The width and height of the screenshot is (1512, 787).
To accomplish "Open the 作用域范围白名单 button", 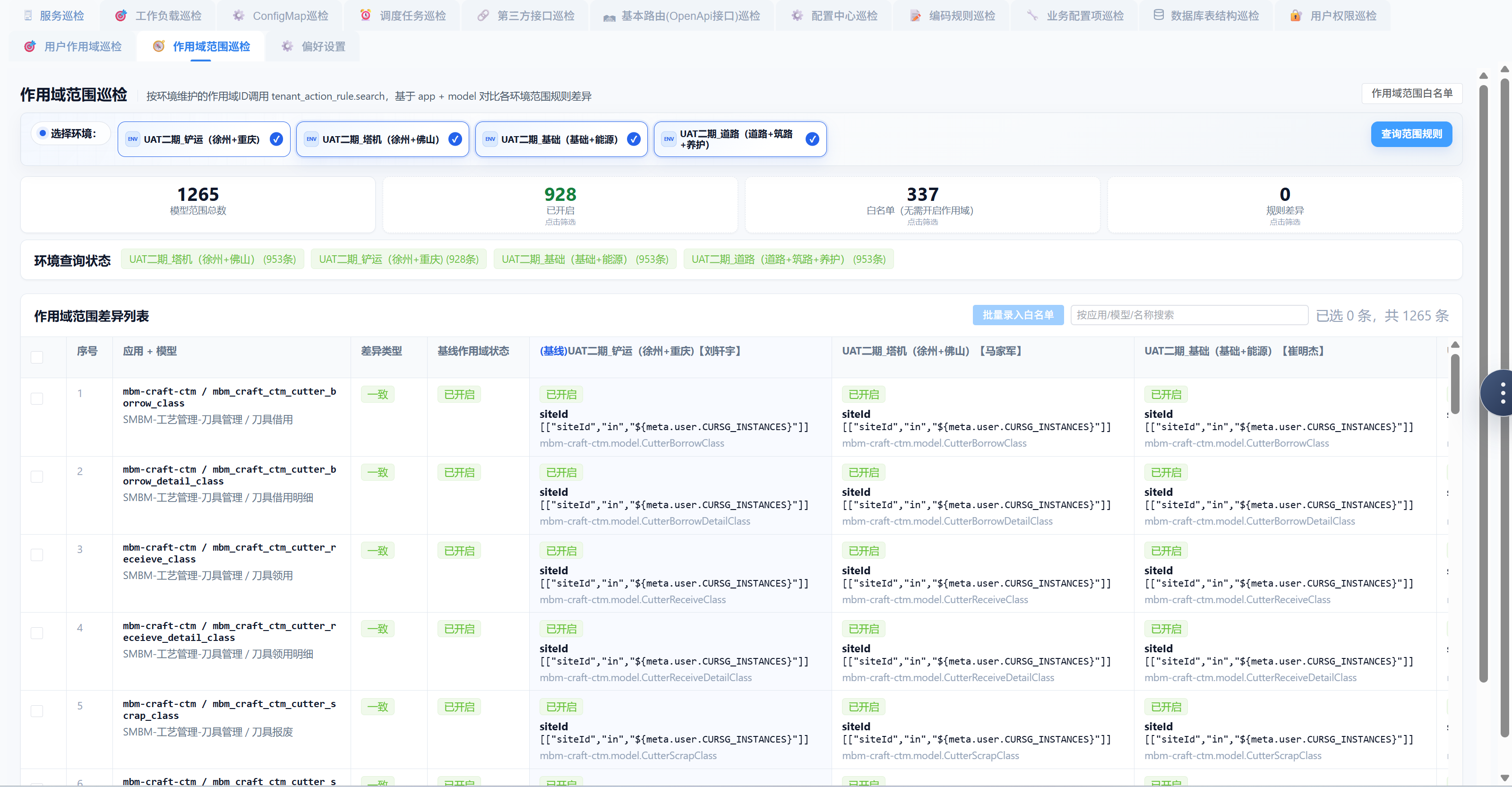I will tap(1412, 94).
